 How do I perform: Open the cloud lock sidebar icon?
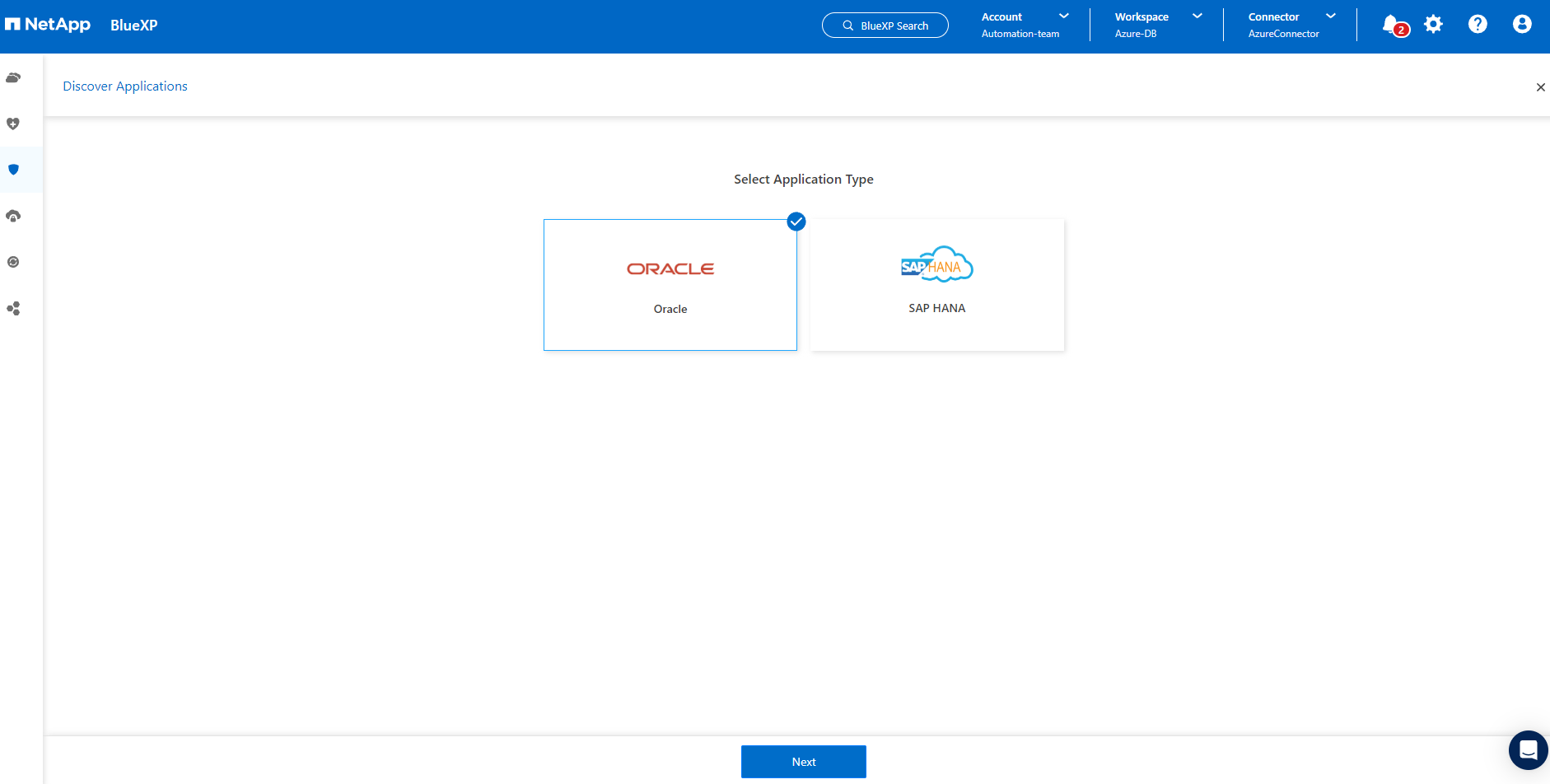[13, 216]
